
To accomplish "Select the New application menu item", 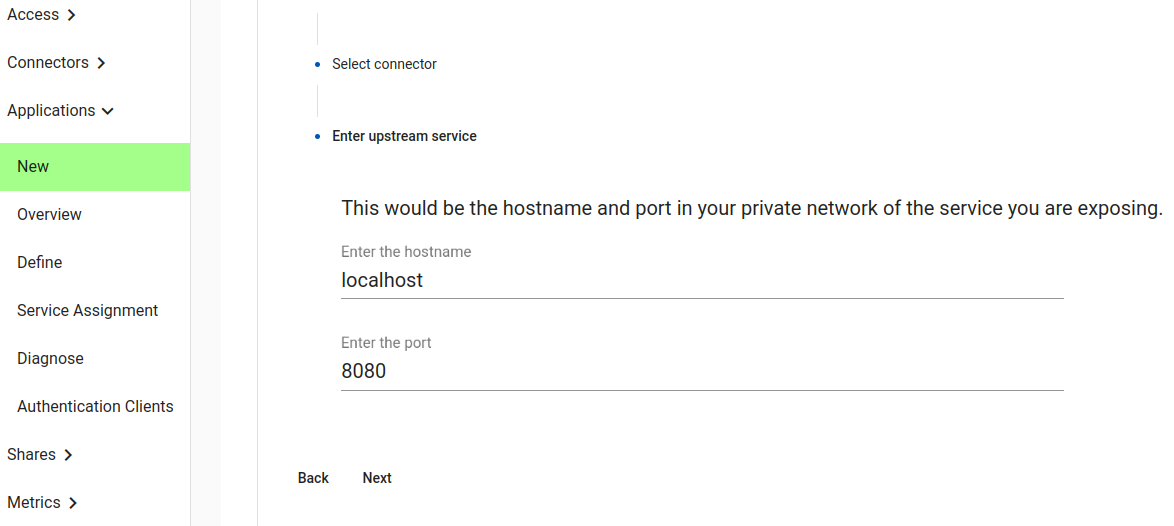I will (33, 167).
